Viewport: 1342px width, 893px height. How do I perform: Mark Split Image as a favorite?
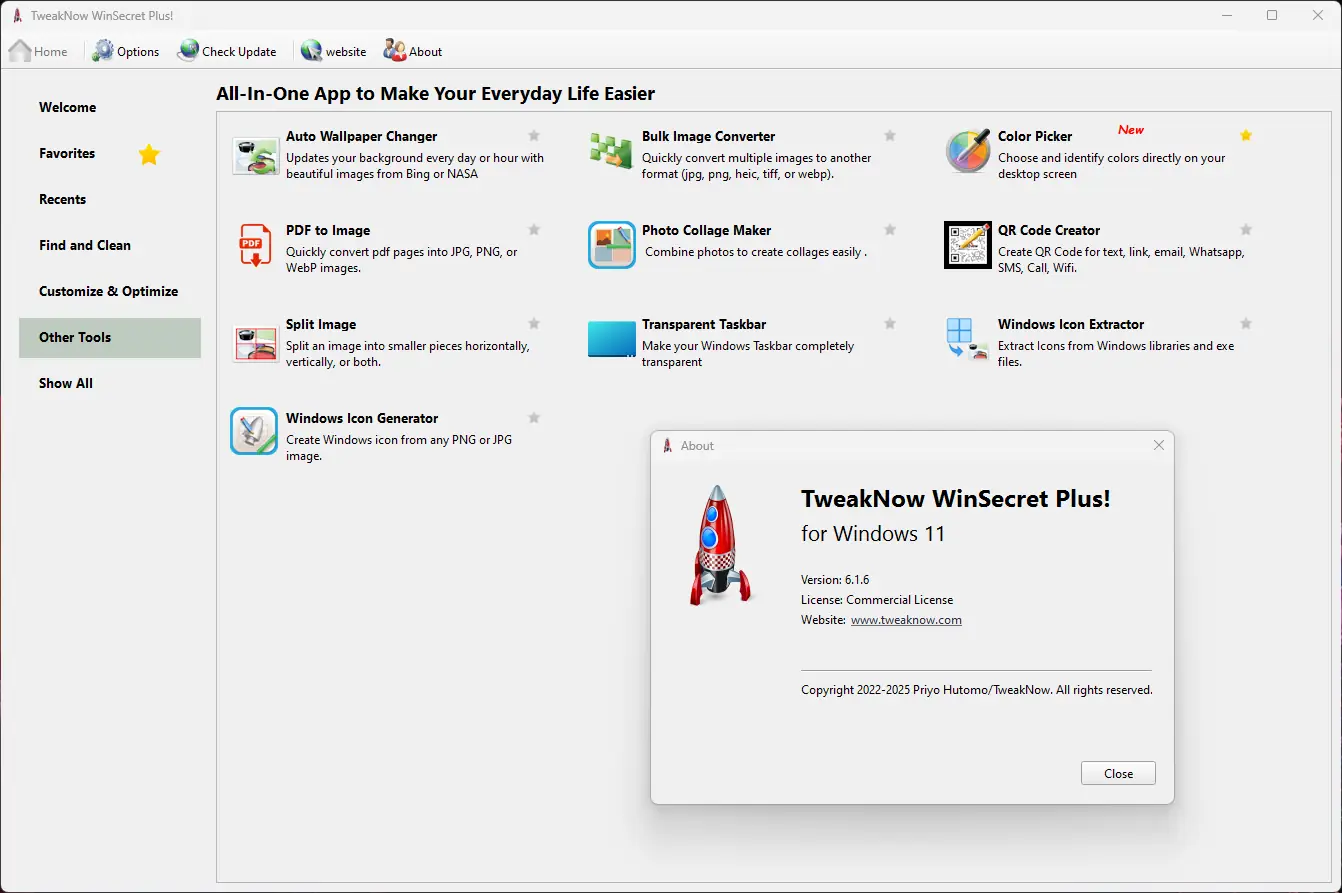[534, 324]
